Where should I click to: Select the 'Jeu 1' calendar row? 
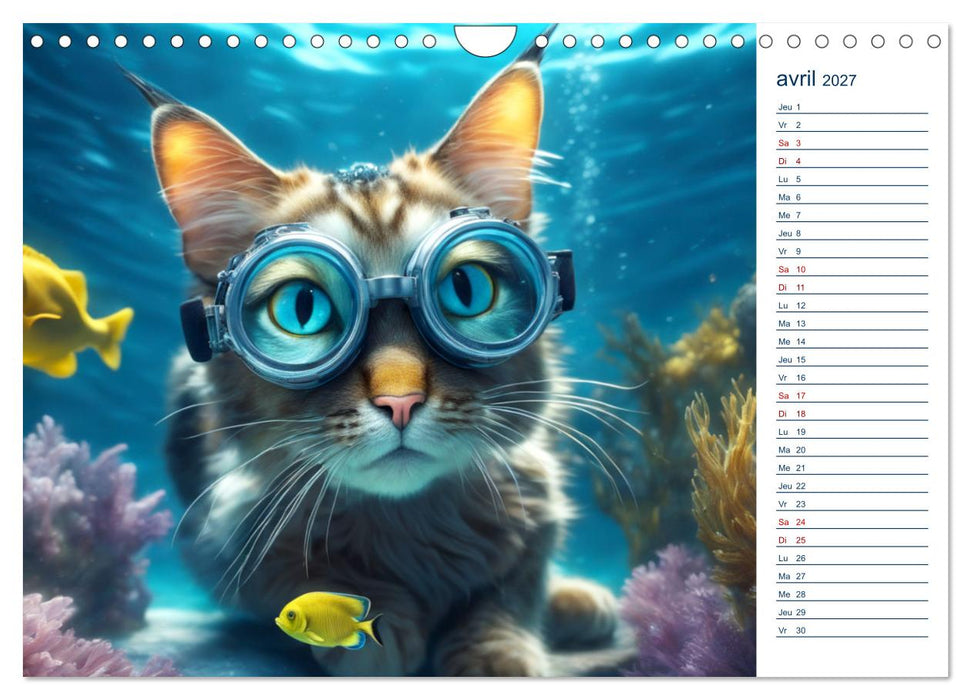851,107
